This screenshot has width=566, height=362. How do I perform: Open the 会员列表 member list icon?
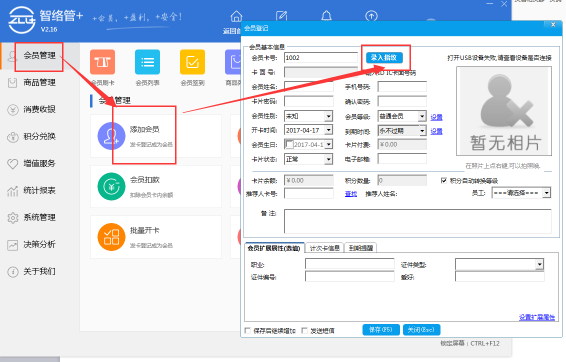click(x=147, y=62)
